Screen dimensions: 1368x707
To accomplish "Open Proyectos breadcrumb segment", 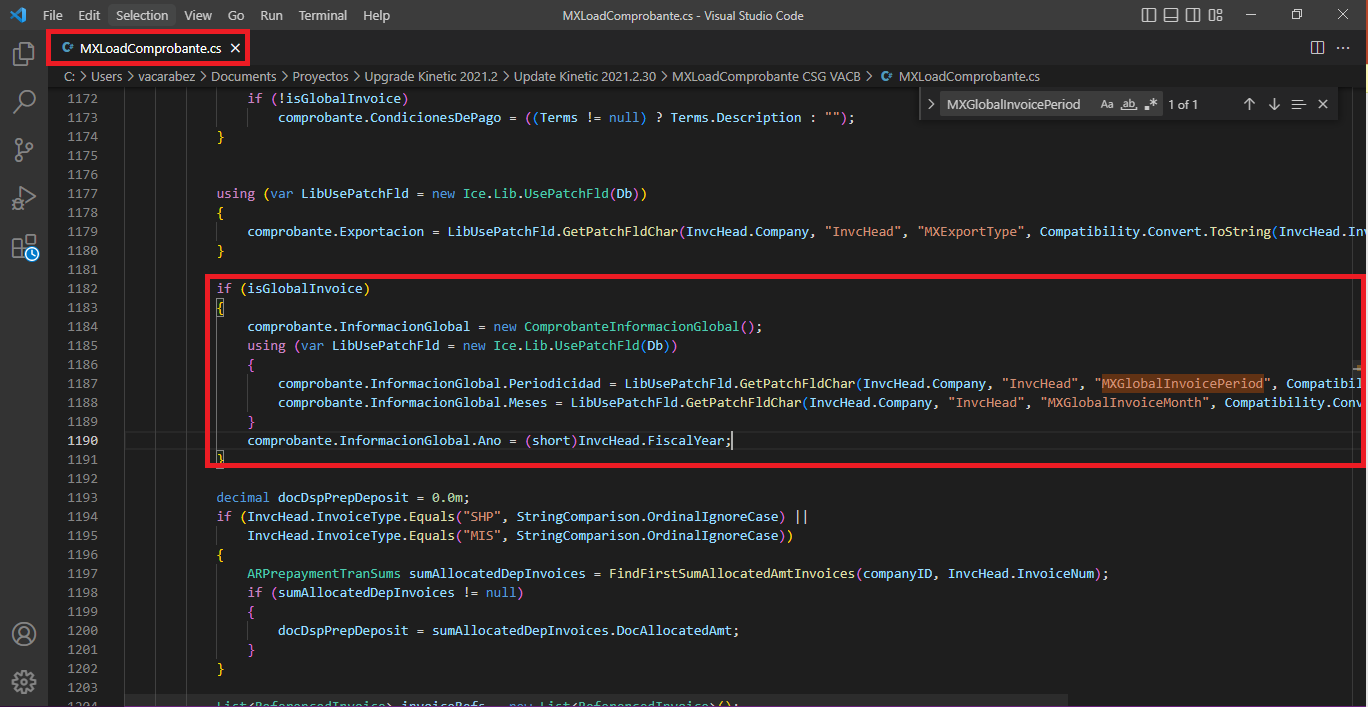I will [320, 76].
